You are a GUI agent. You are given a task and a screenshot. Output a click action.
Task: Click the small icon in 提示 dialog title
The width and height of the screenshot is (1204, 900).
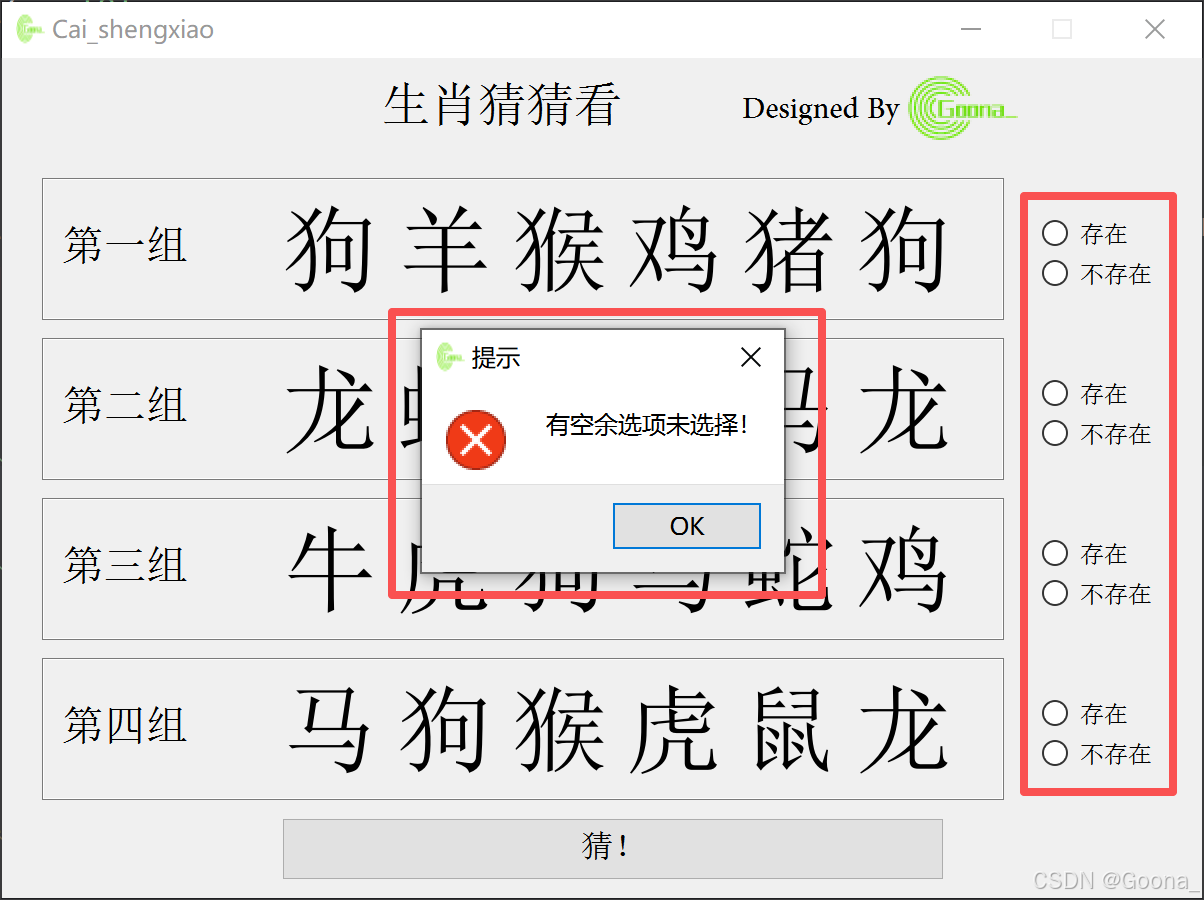[x=448, y=356]
